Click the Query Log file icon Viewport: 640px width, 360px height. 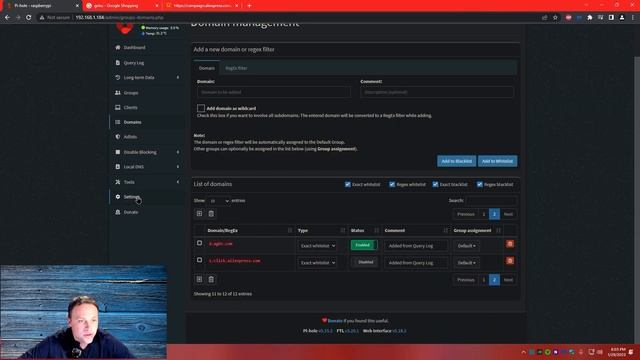(118, 62)
